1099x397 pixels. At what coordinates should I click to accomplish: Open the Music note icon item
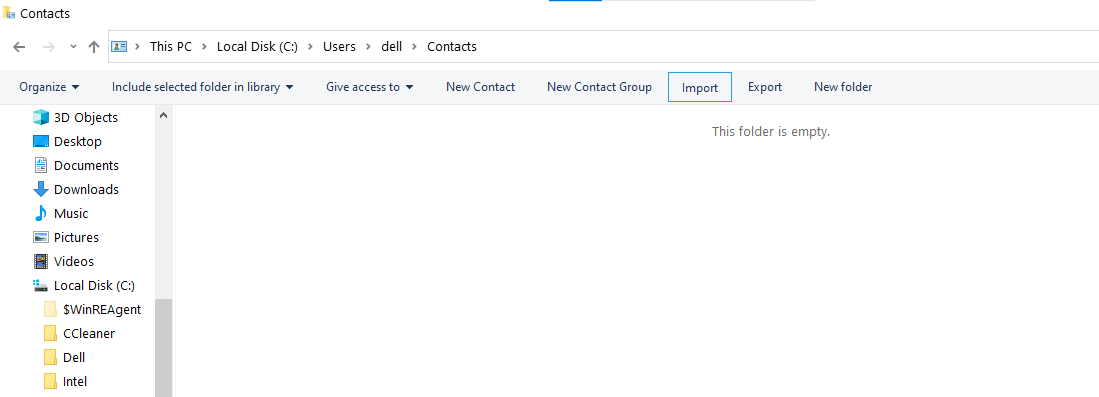click(41, 213)
